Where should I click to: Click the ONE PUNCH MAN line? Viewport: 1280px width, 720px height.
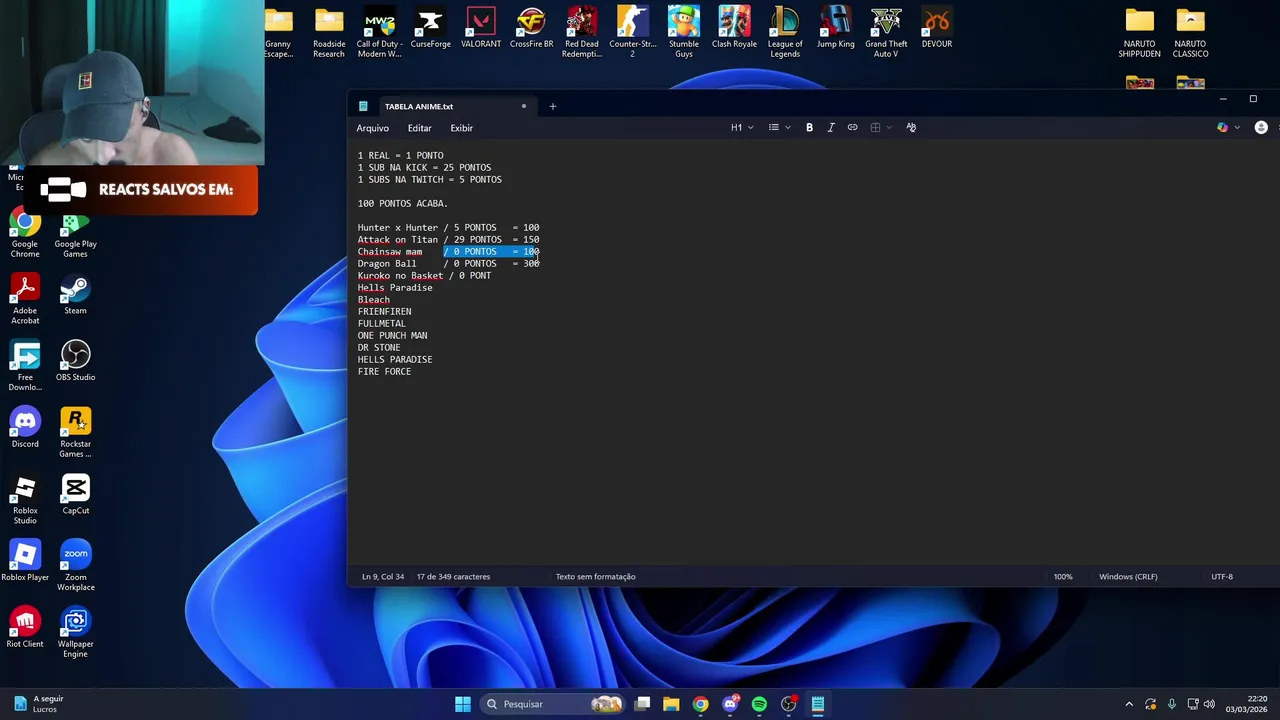tap(392, 336)
